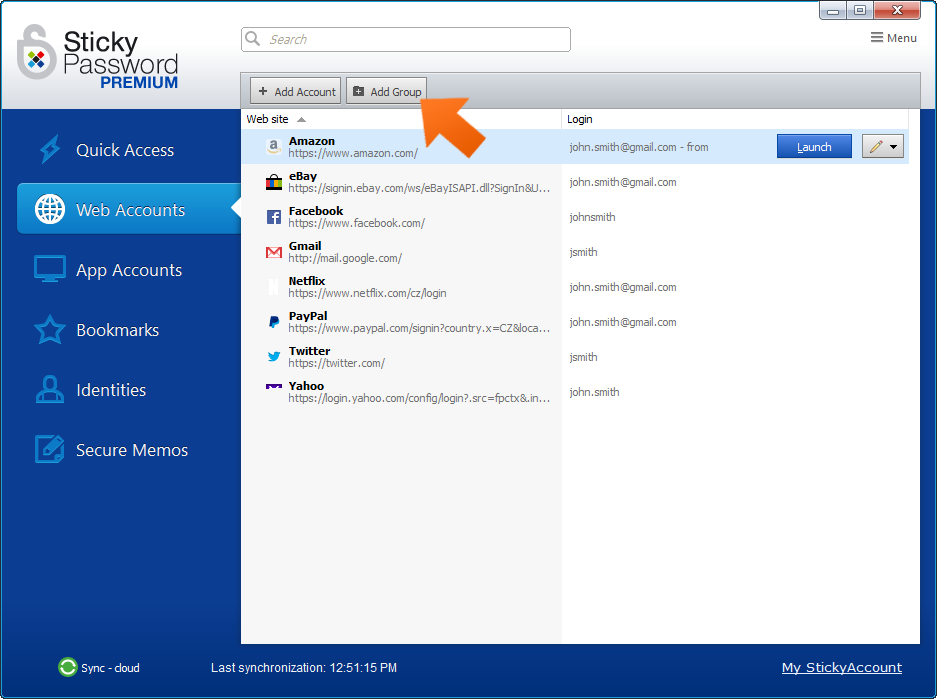
Task: Select the Twitter account name
Action: pos(309,351)
